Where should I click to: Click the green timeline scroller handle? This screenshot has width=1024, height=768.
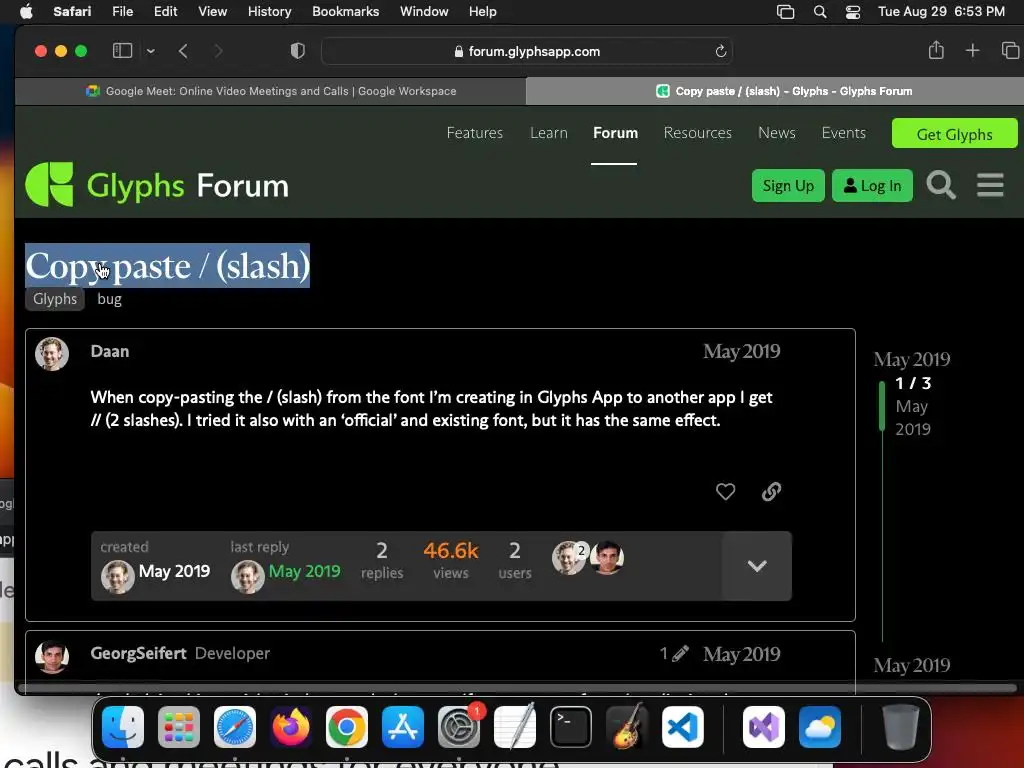(x=882, y=406)
